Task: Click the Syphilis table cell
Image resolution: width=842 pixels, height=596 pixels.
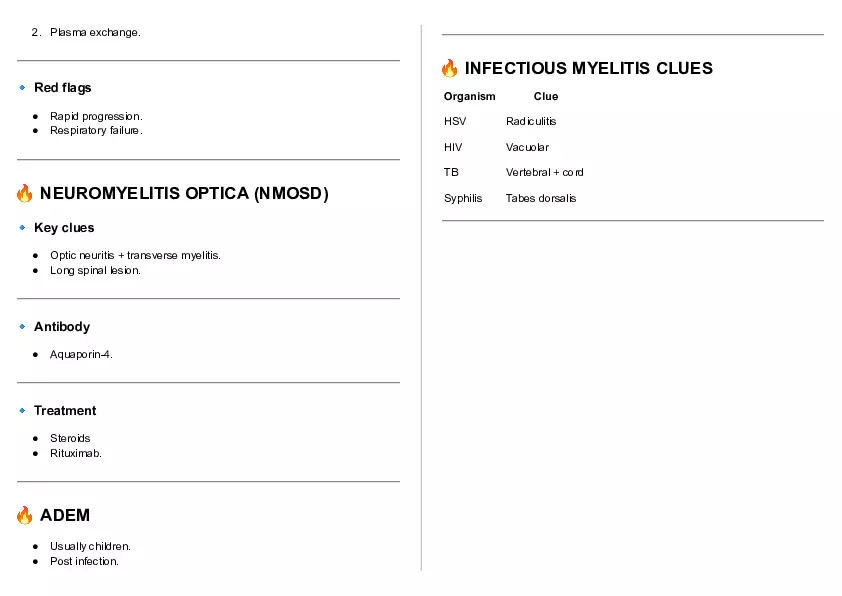Action: click(463, 198)
